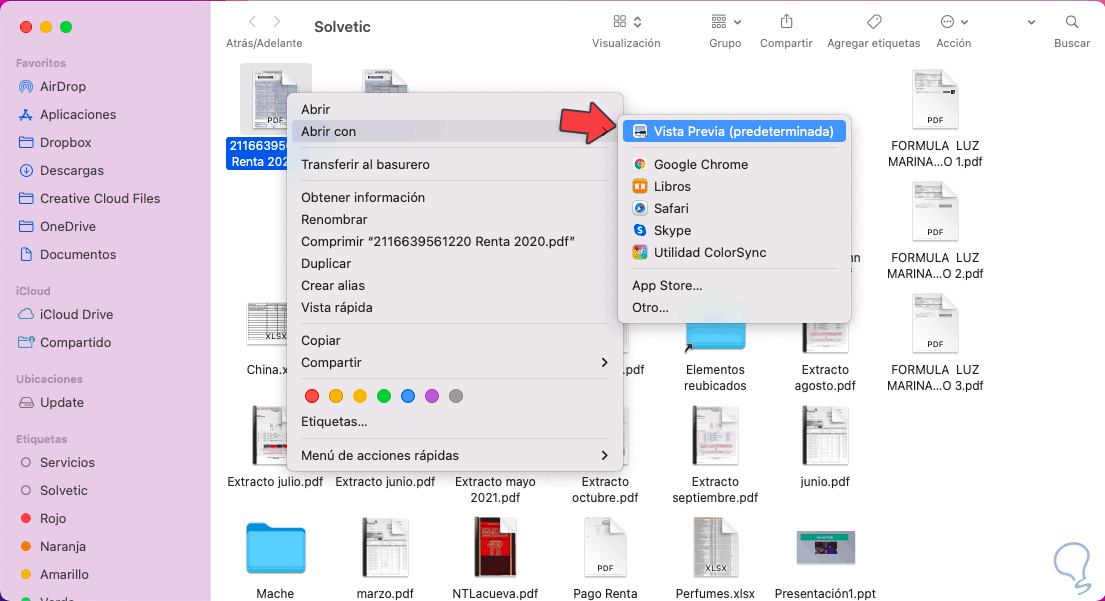Expand Menú de acciones rápidas submenu
Image resolution: width=1105 pixels, height=601 pixels.
coord(455,455)
